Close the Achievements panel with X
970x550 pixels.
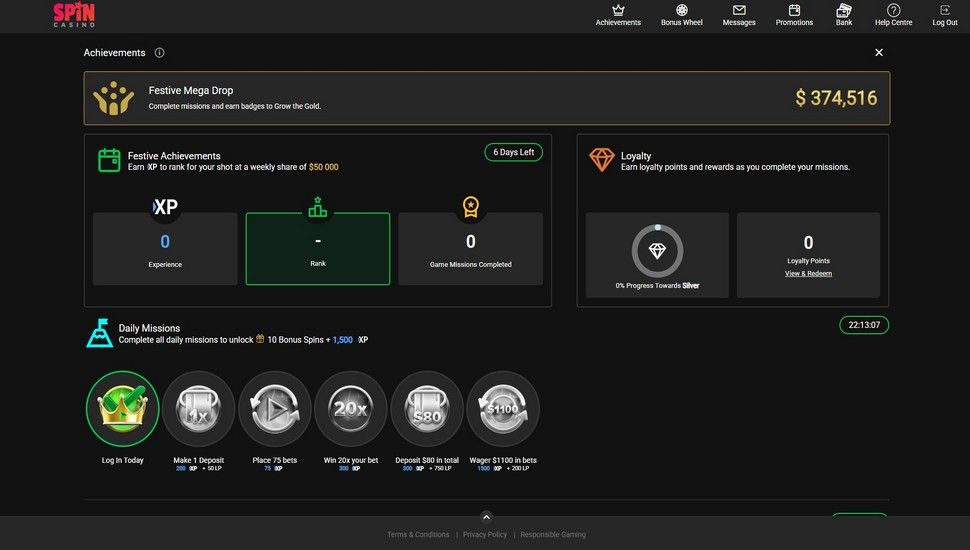click(x=879, y=53)
